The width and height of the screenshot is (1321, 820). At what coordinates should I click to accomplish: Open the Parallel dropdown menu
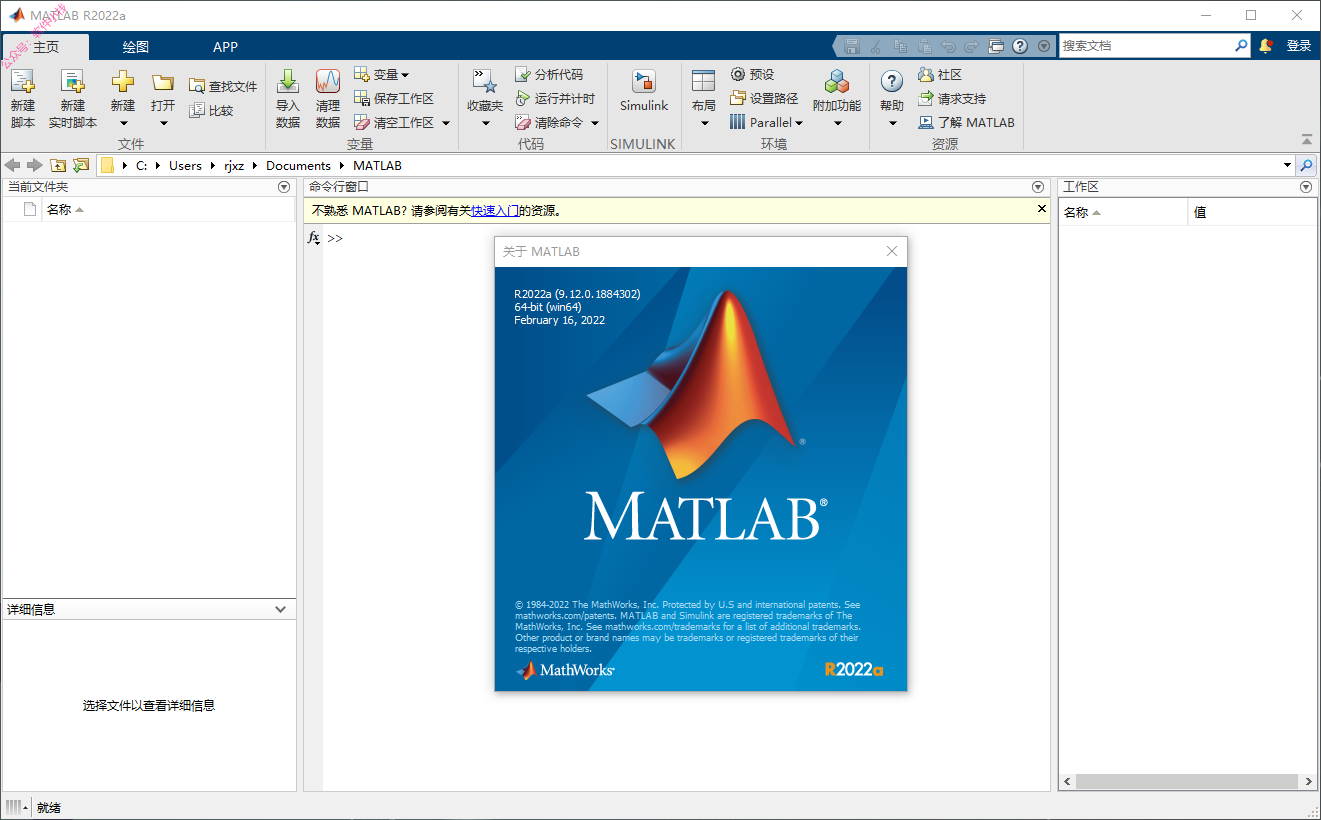pyautogui.click(x=766, y=123)
